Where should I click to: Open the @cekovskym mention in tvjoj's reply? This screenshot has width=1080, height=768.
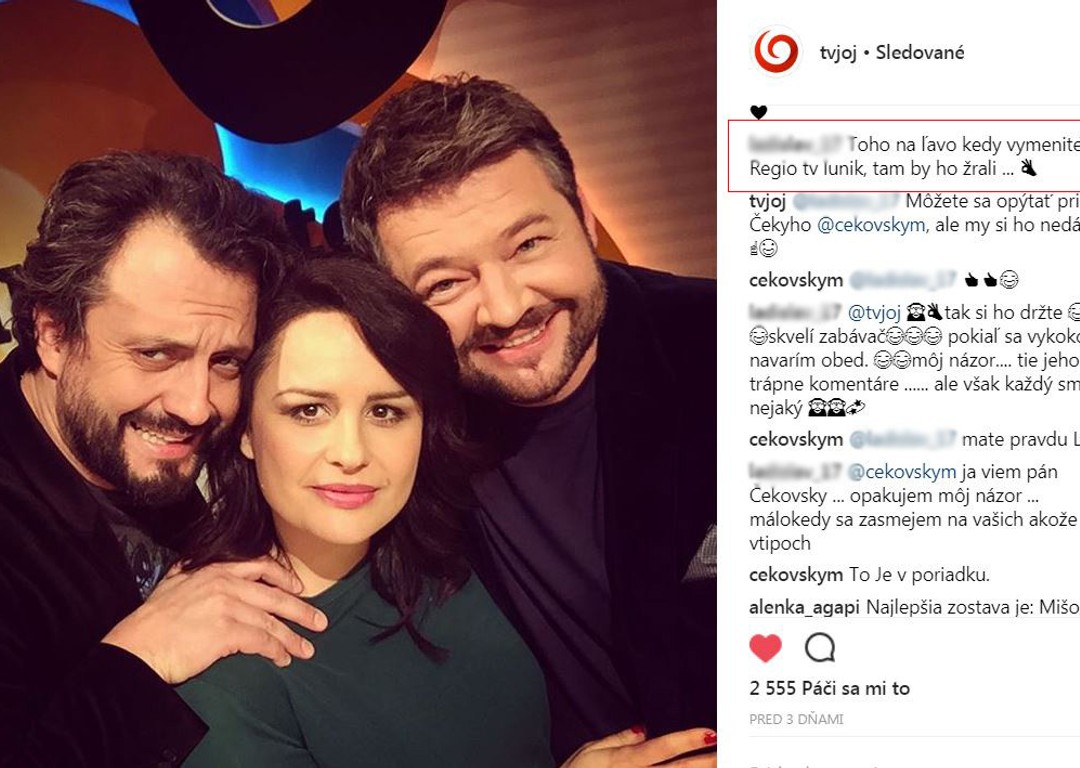coord(871,225)
